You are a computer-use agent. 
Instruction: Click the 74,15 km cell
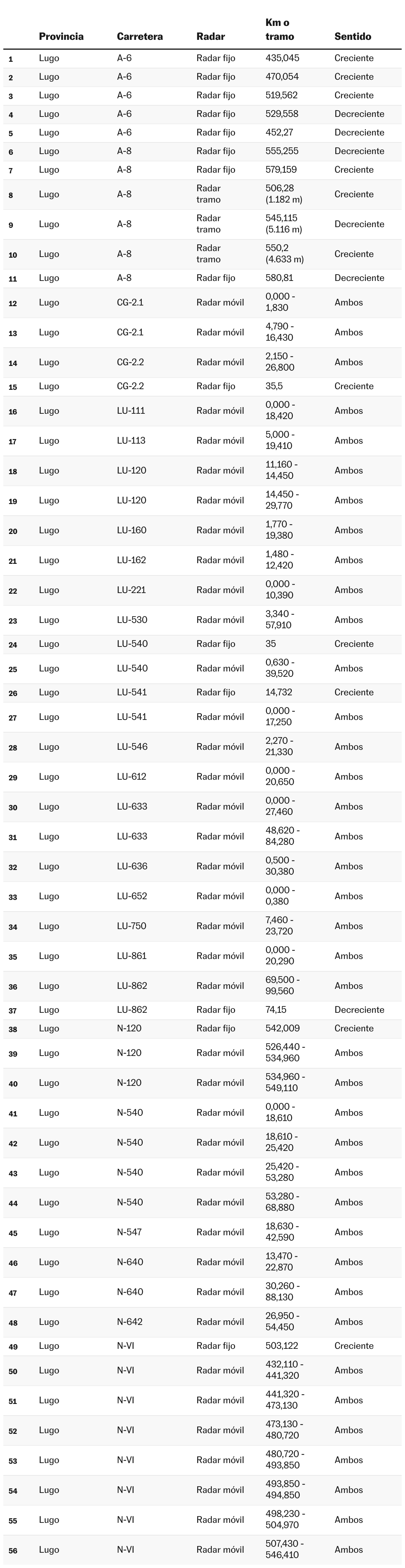click(276, 1010)
